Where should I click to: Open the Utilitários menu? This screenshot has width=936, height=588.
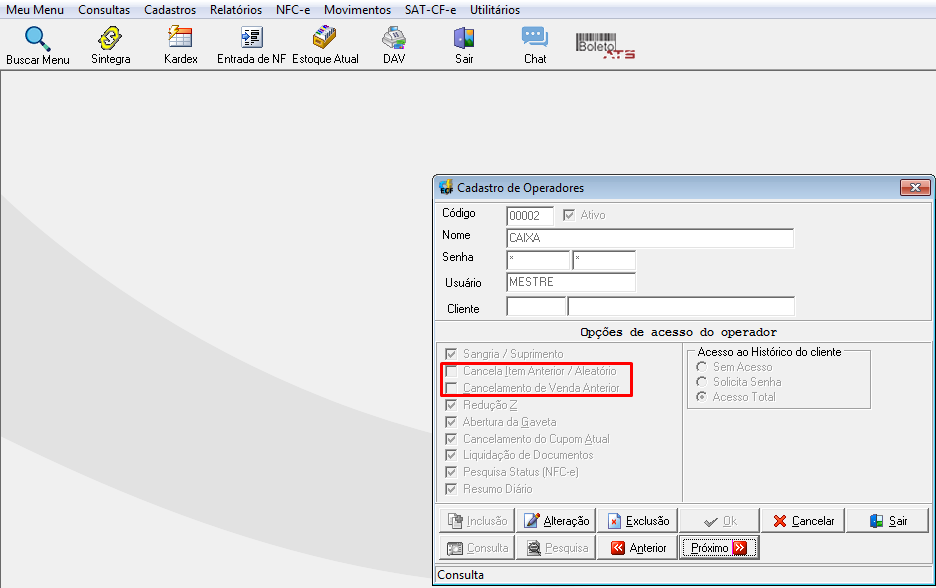pyautogui.click(x=495, y=10)
